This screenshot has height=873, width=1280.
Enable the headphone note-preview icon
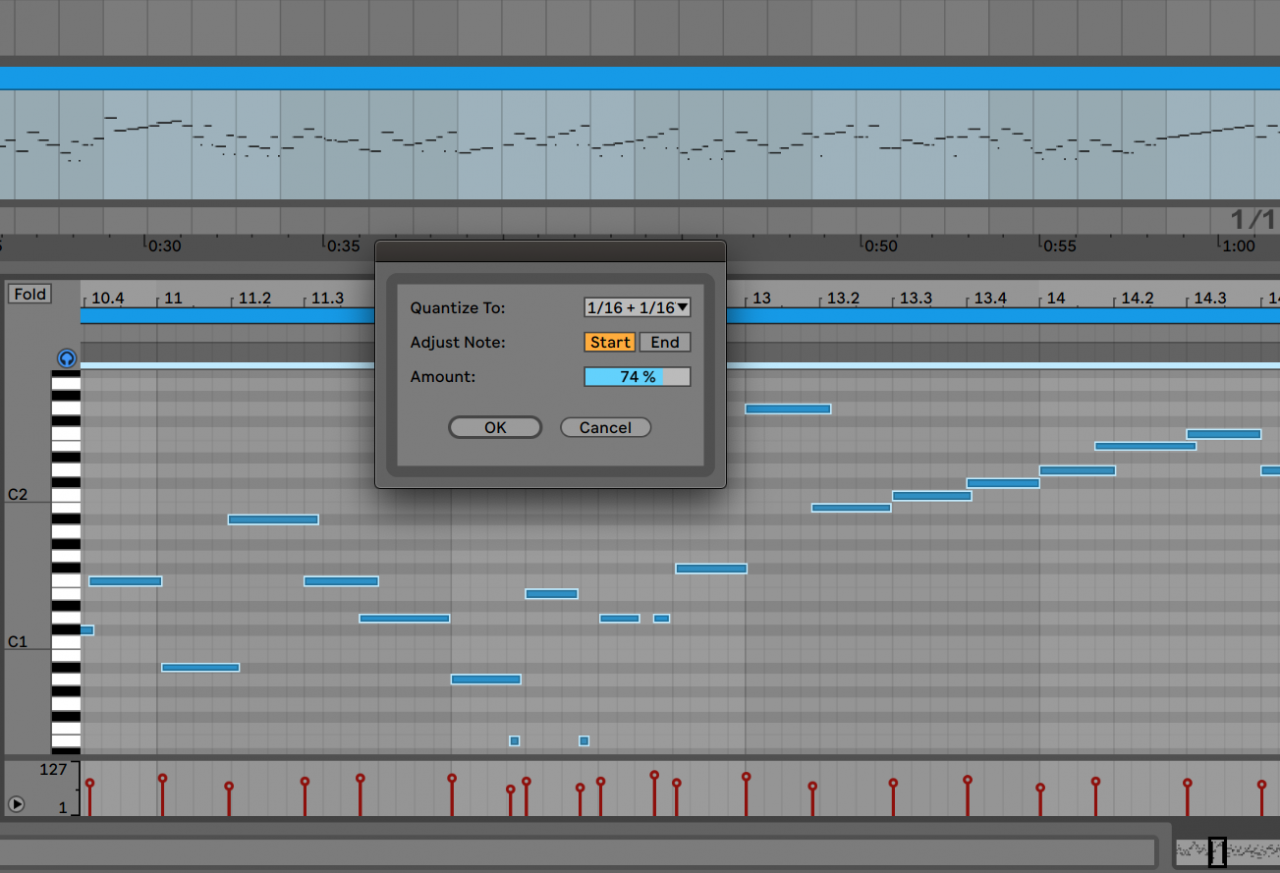[67, 358]
